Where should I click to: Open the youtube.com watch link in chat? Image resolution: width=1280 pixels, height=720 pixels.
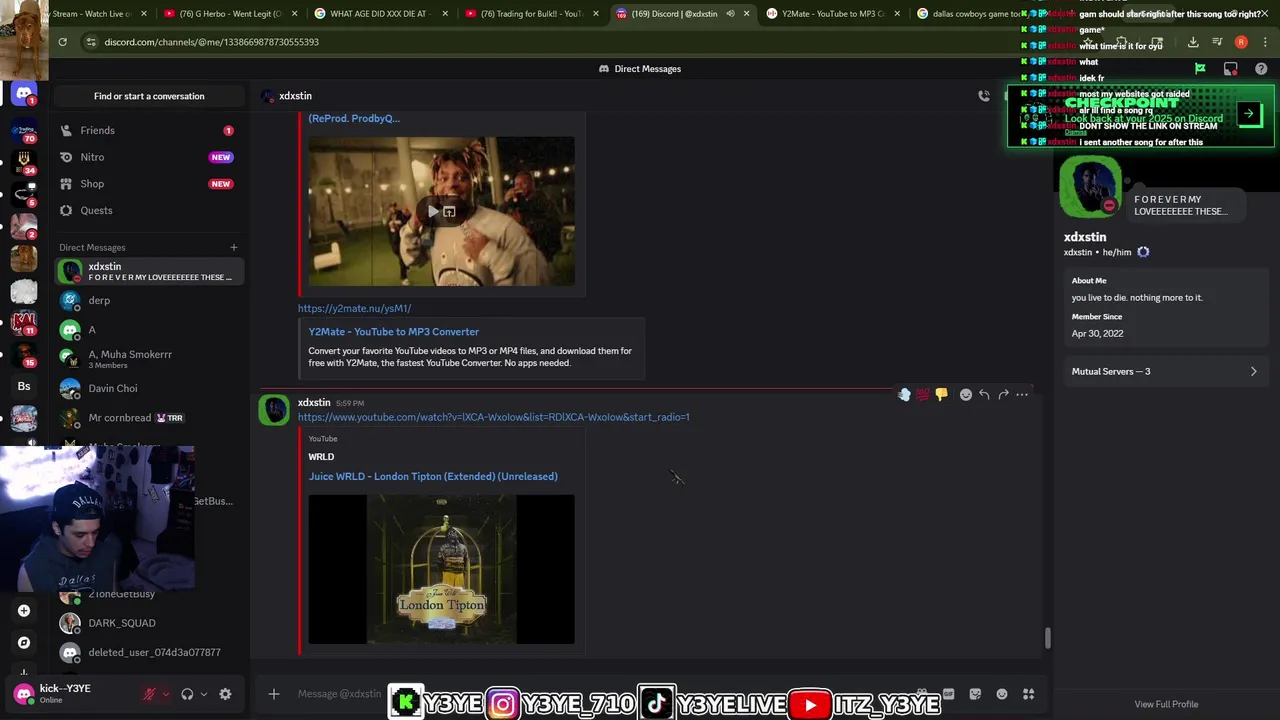tap(493, 417)
